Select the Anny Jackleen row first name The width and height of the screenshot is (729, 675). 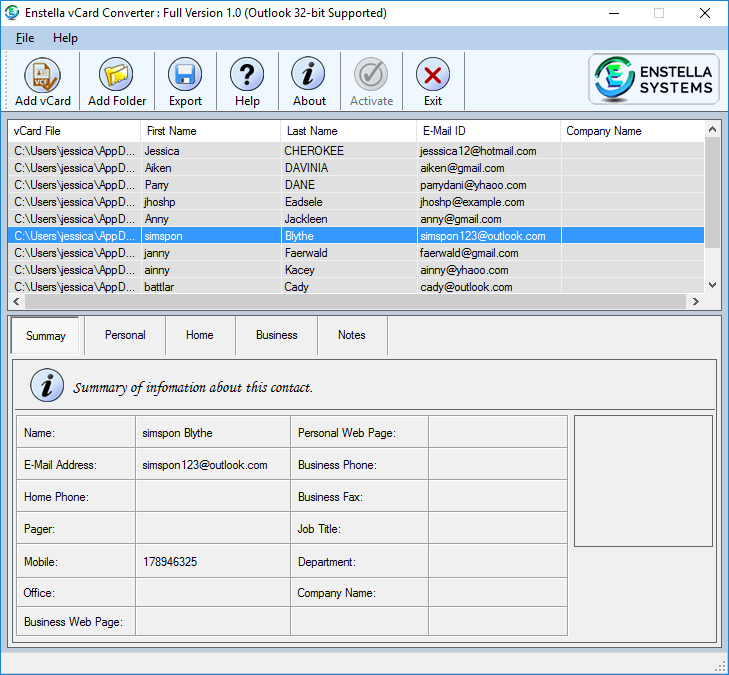point(211,219)
